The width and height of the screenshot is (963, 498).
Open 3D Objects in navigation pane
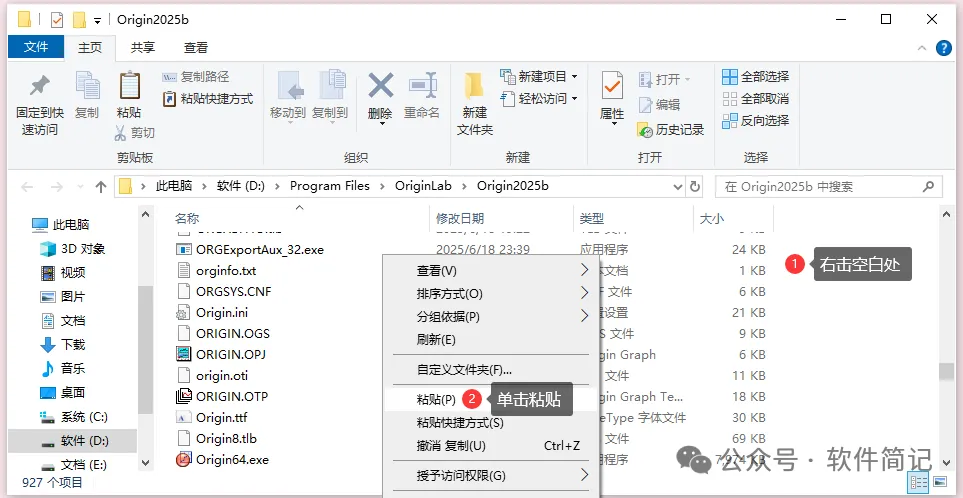tap(72, 249)
